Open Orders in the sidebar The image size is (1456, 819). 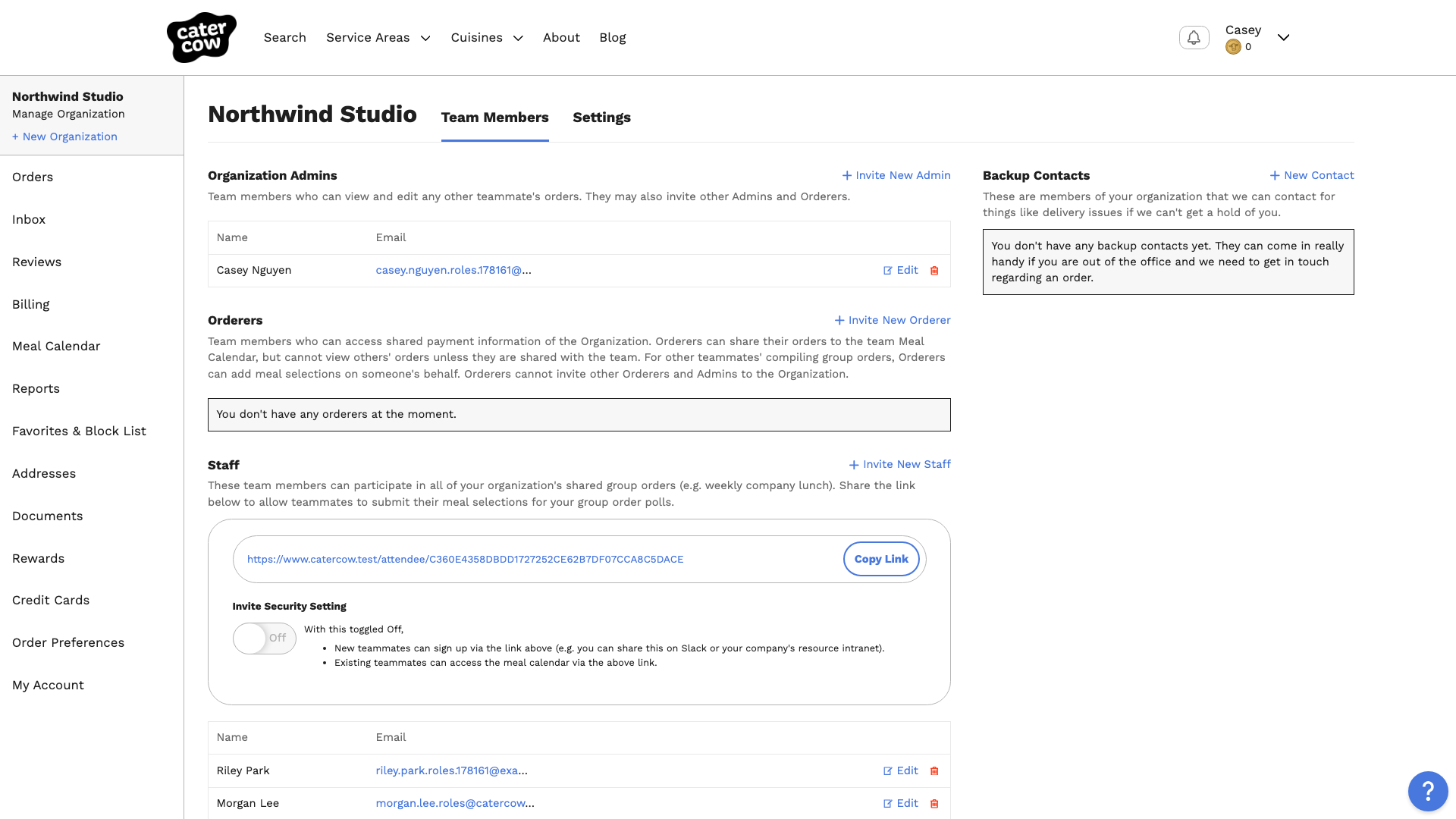point(33,177)
